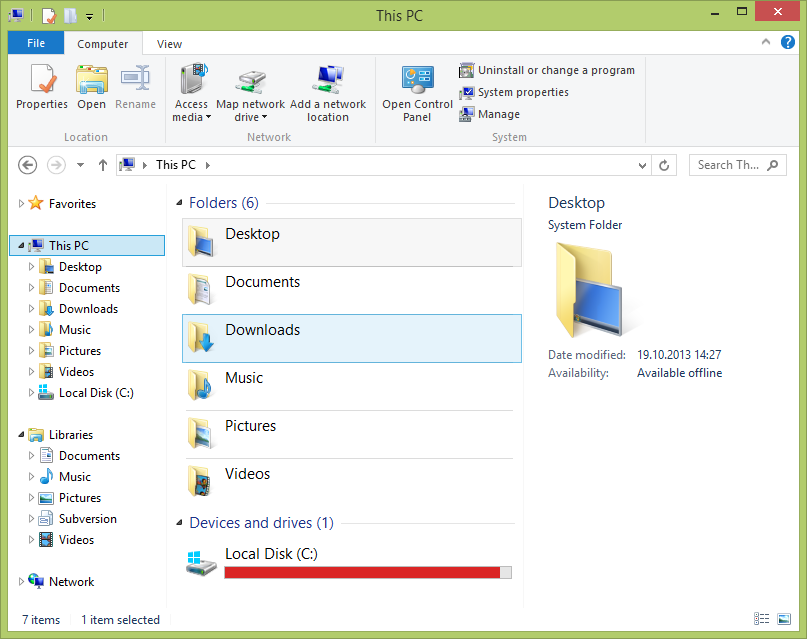Click the New folder quick access icon
This screenshot has width=807, height=639.
click(71, 15)
